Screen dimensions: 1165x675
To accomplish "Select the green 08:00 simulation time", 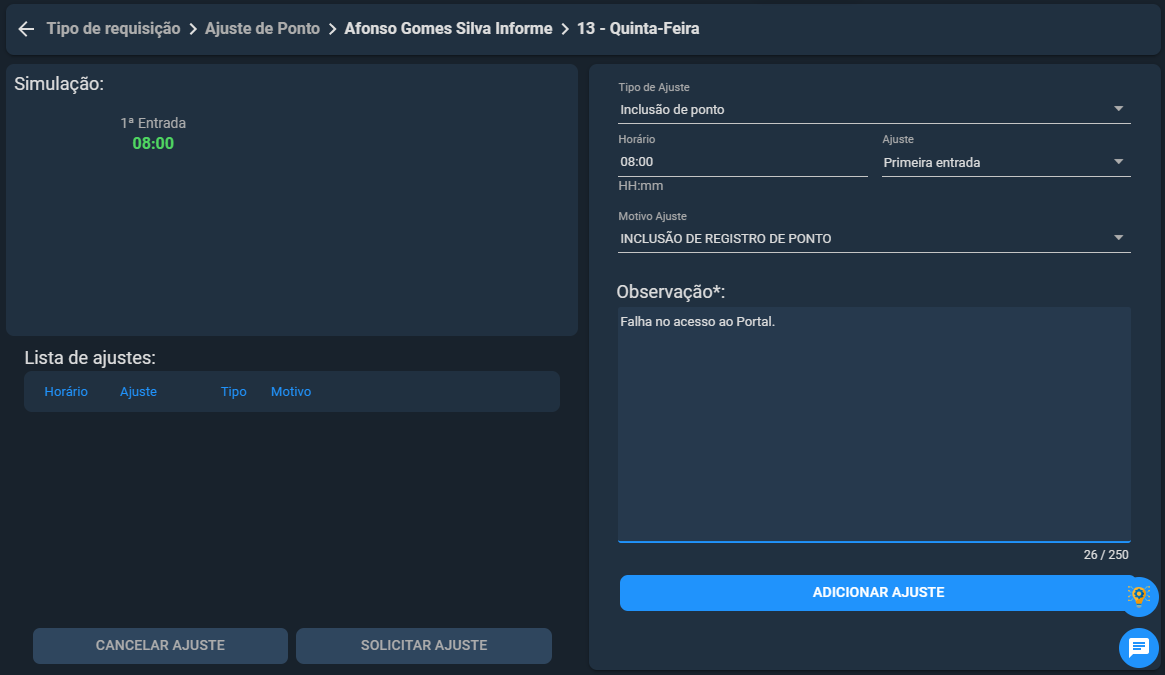I will point(153,143).
